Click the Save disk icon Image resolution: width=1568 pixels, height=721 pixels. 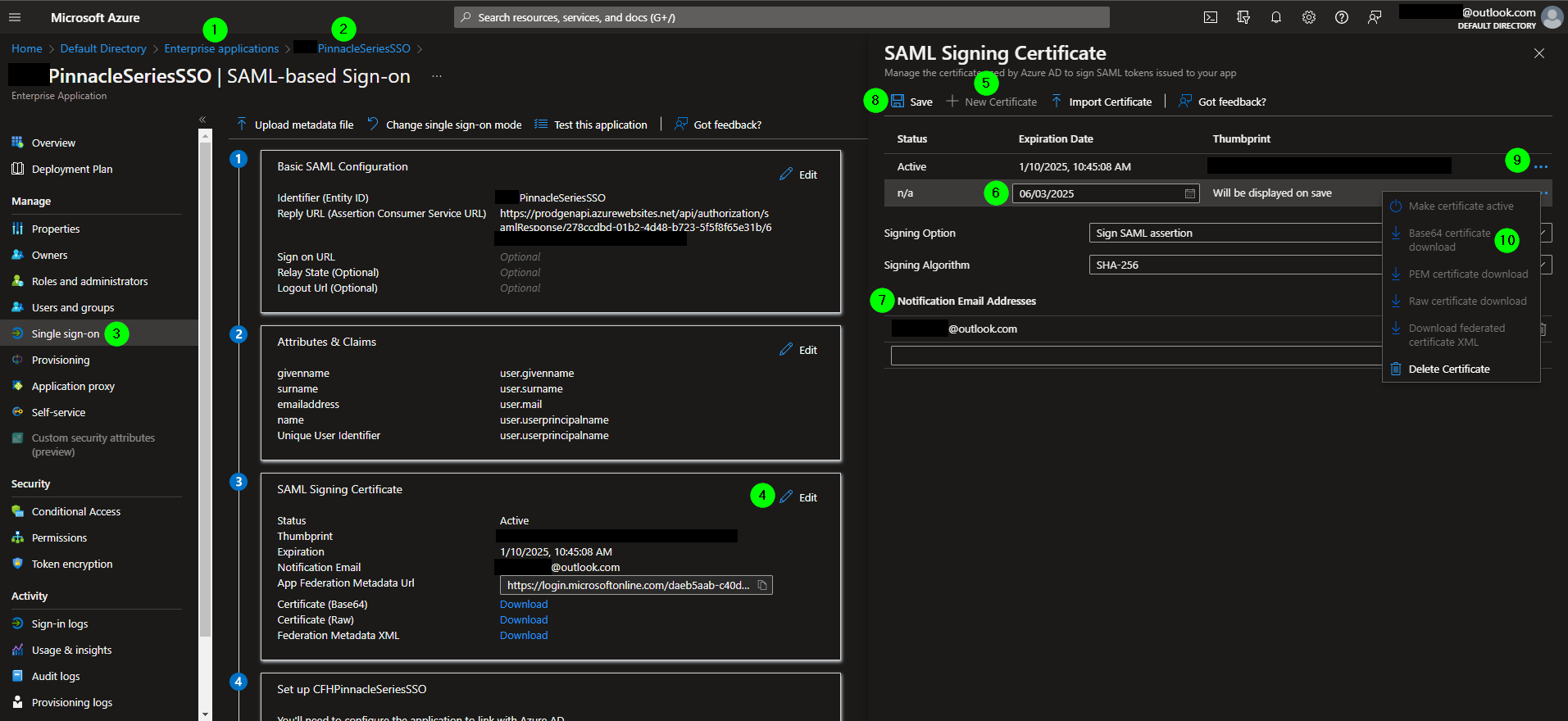(x=898, y=102)
